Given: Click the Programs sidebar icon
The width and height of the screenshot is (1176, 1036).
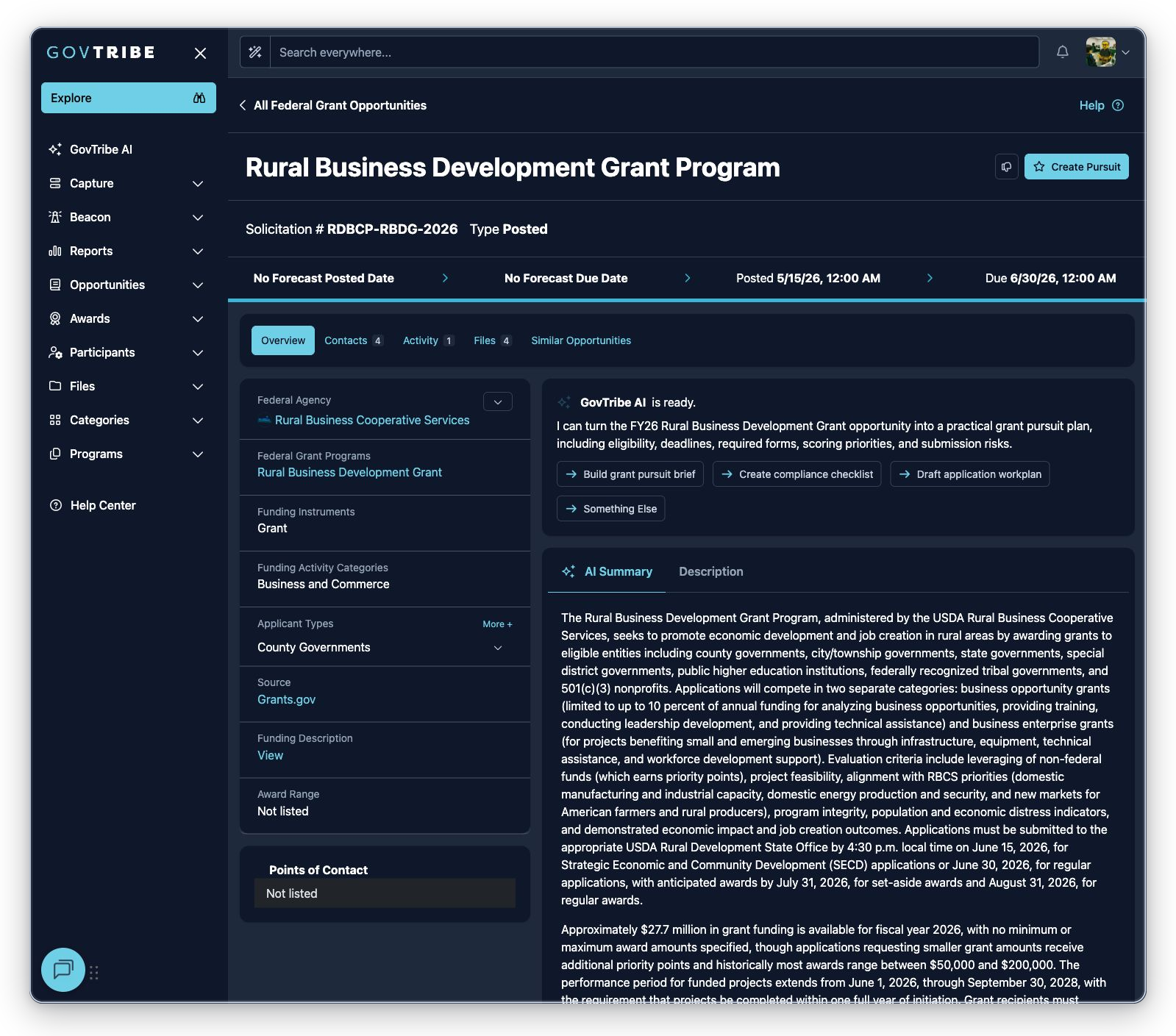Looking at the screenshot, I should (x=55, y=454).
